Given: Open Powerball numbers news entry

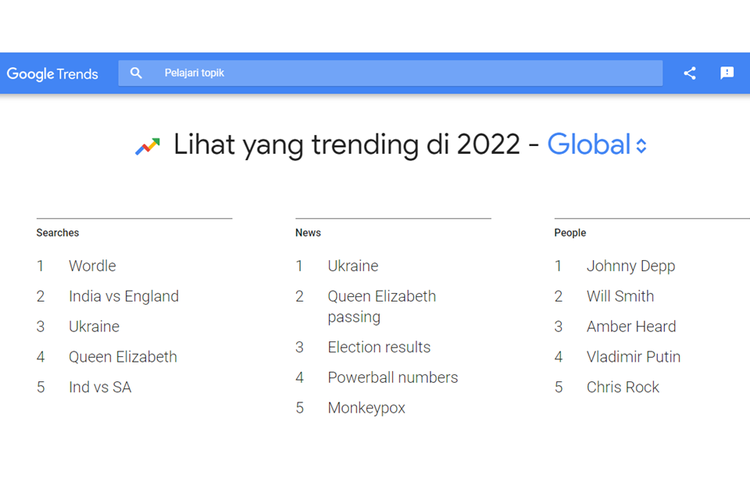Looking at the screenshot, I should point(393,378).
